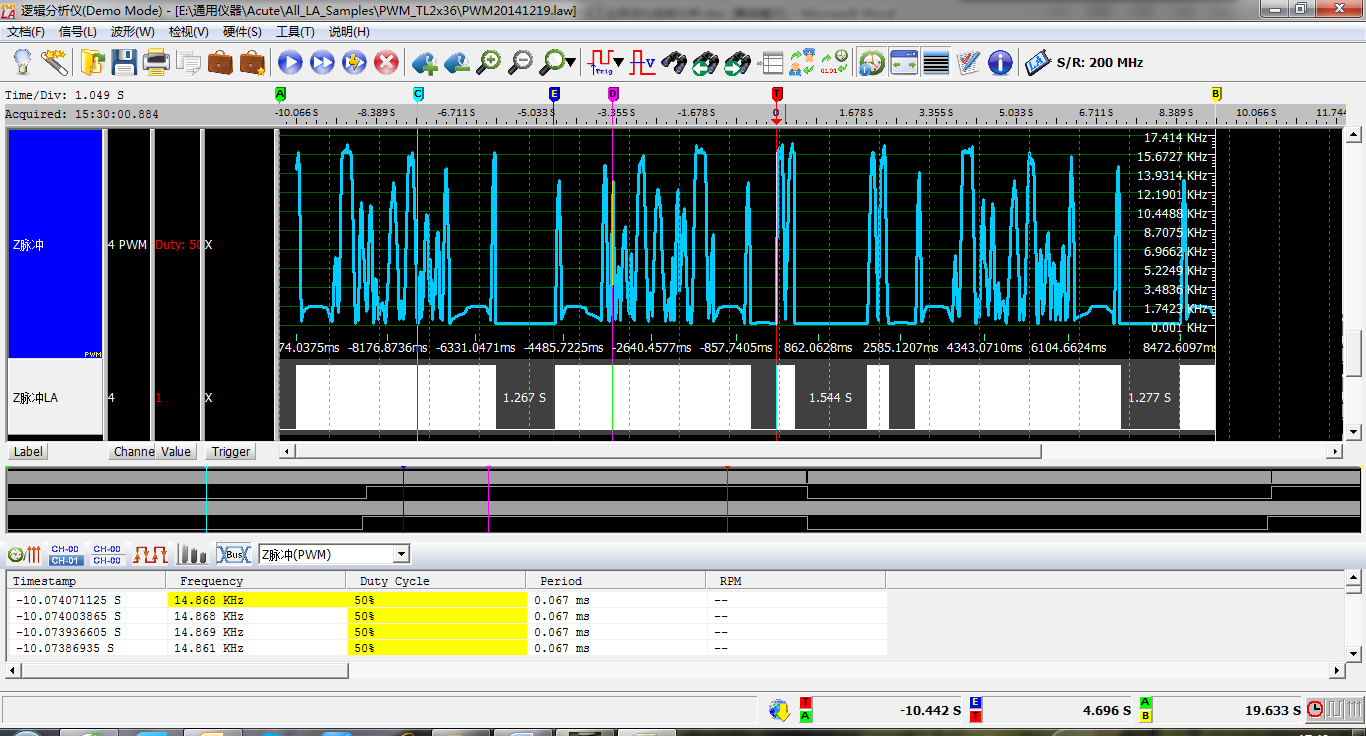Zoom out with the minus magnifier
The height and width of the screenshot is (736, 1366).
click(x=520, y=63)
